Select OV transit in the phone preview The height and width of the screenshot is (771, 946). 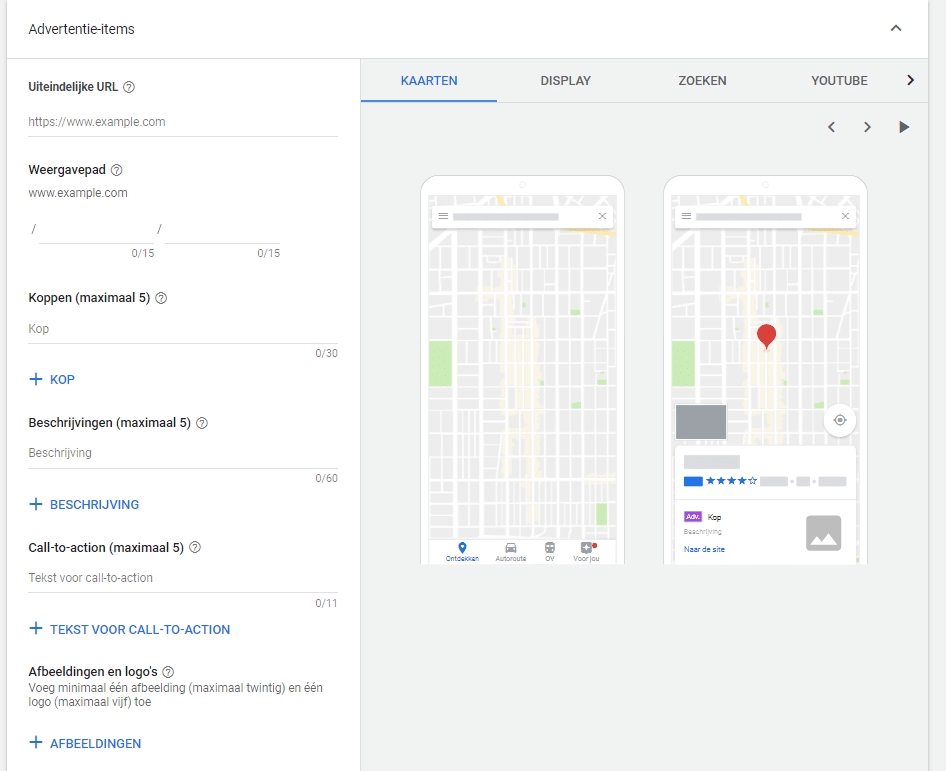pos(550,552)
